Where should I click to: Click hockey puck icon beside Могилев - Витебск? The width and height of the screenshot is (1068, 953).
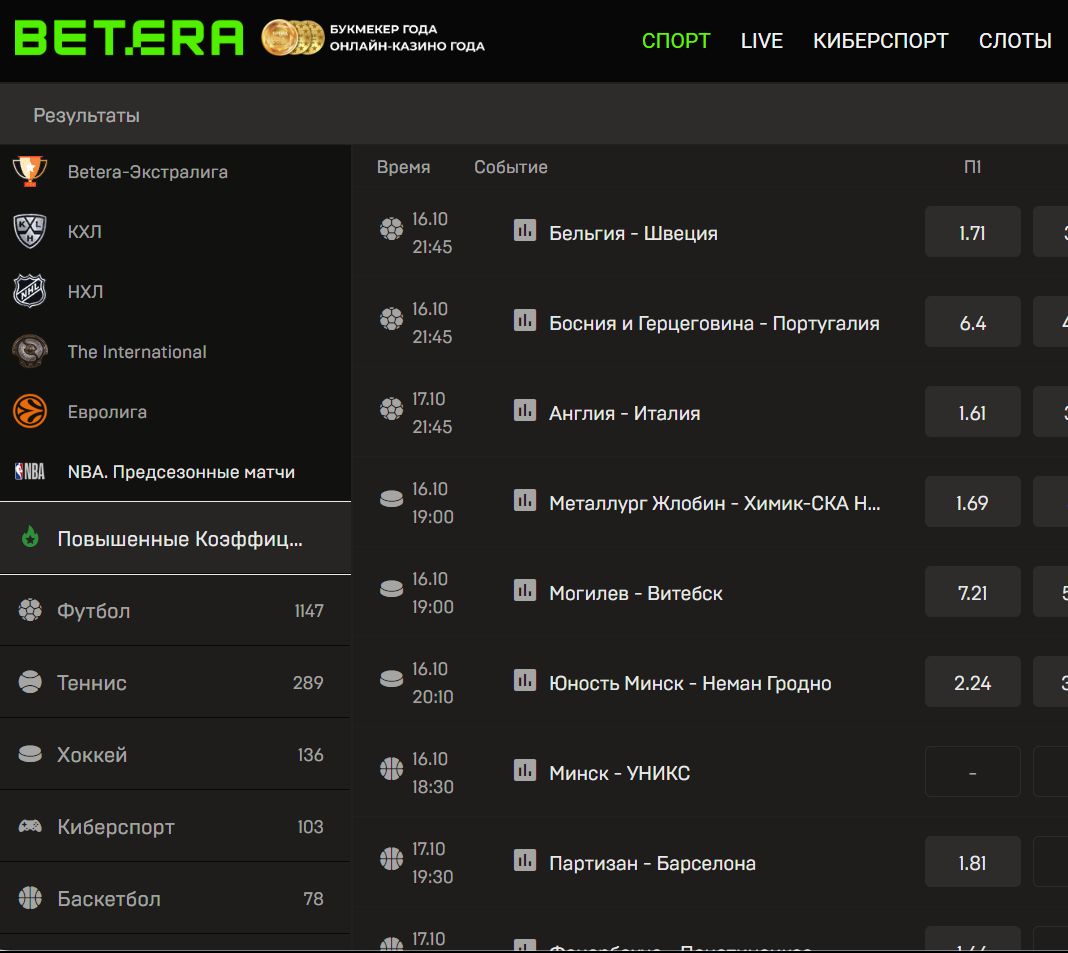[392, 589]
